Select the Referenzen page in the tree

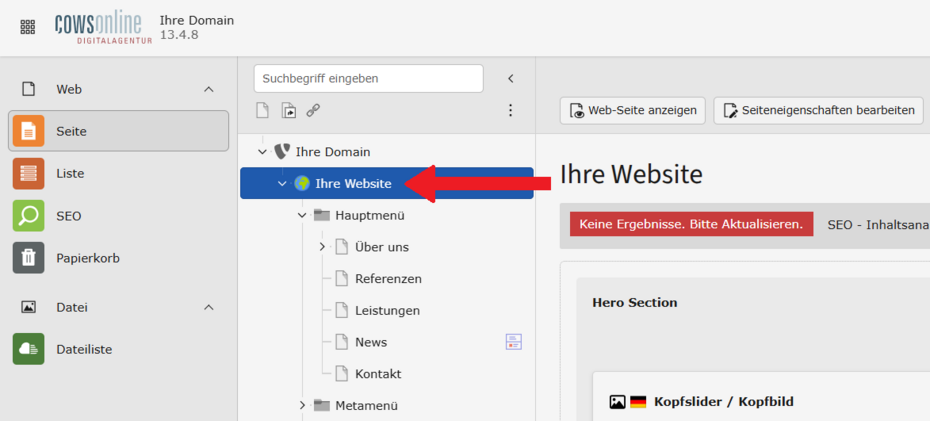[x=388, y=279]
